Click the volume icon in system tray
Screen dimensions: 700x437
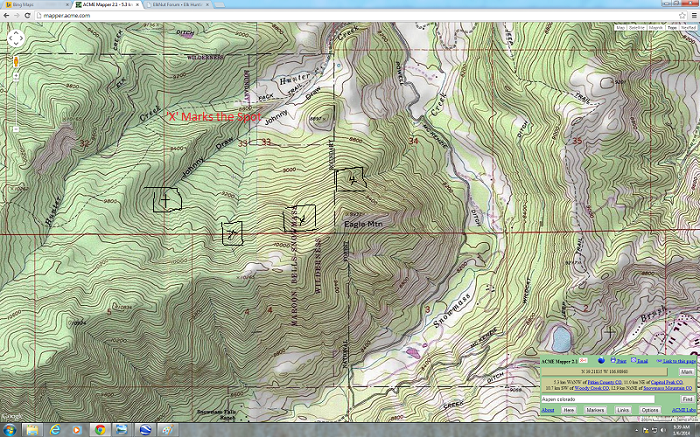tap(662, 430)
